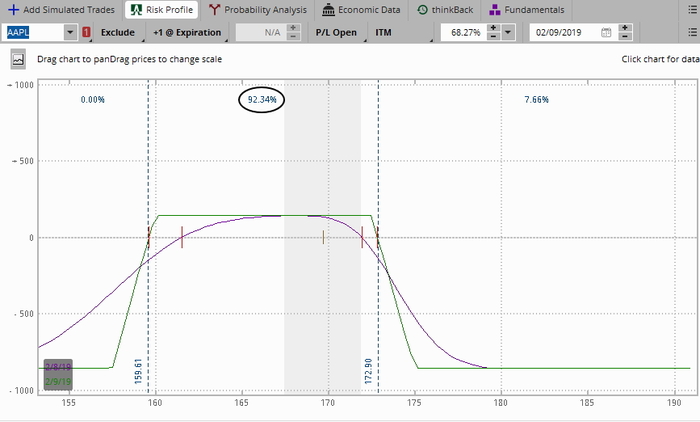Increase the N/A value with the plus button
The height and width of the screenshot is (422, 700).
click(293, 28)
